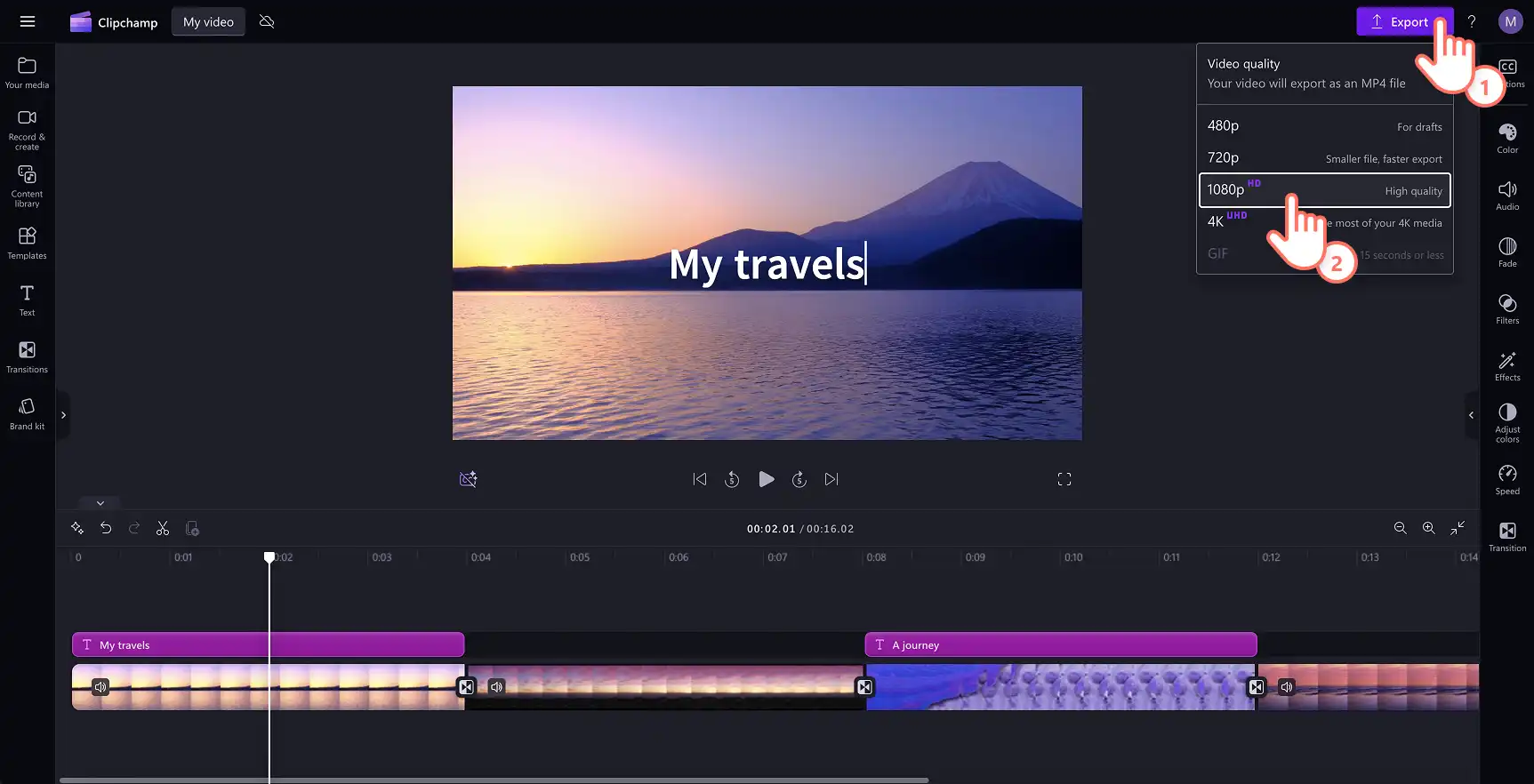The width and height of the screenshot is (1534, 784).
Task: Zoom in on the timeline
Action: click(x=1428, y=528)
